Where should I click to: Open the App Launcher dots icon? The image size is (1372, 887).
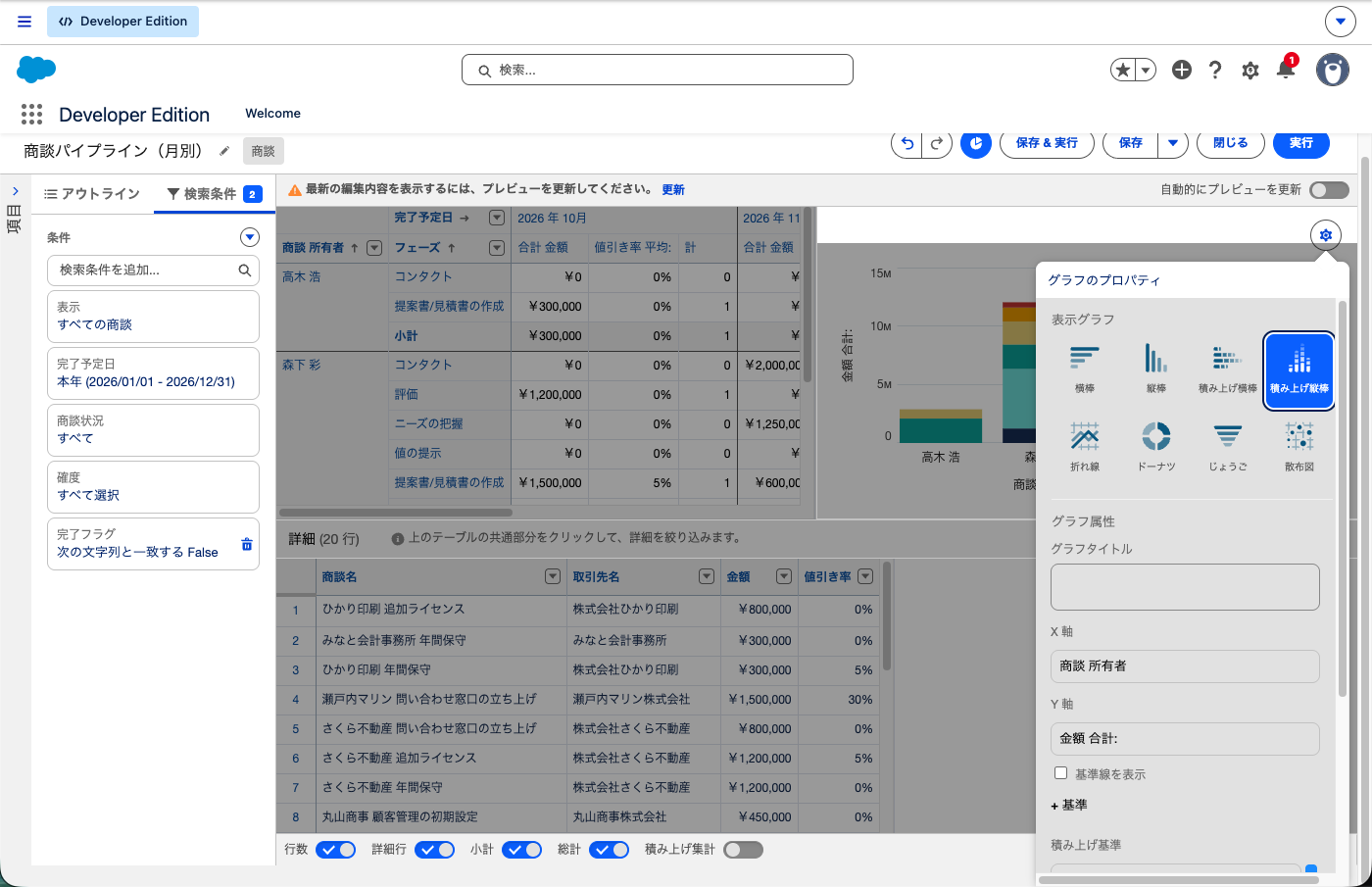(31, 115)
